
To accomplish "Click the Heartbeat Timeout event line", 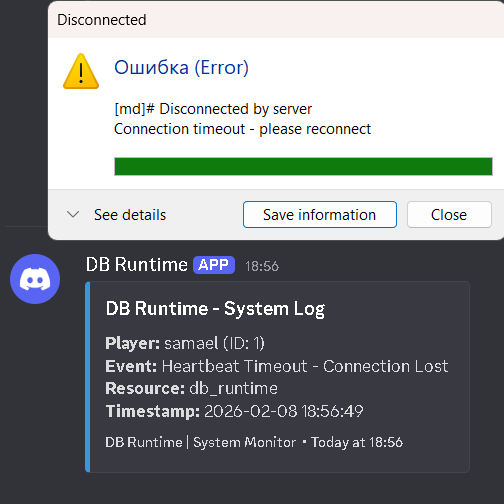I will tap(277, 366).
